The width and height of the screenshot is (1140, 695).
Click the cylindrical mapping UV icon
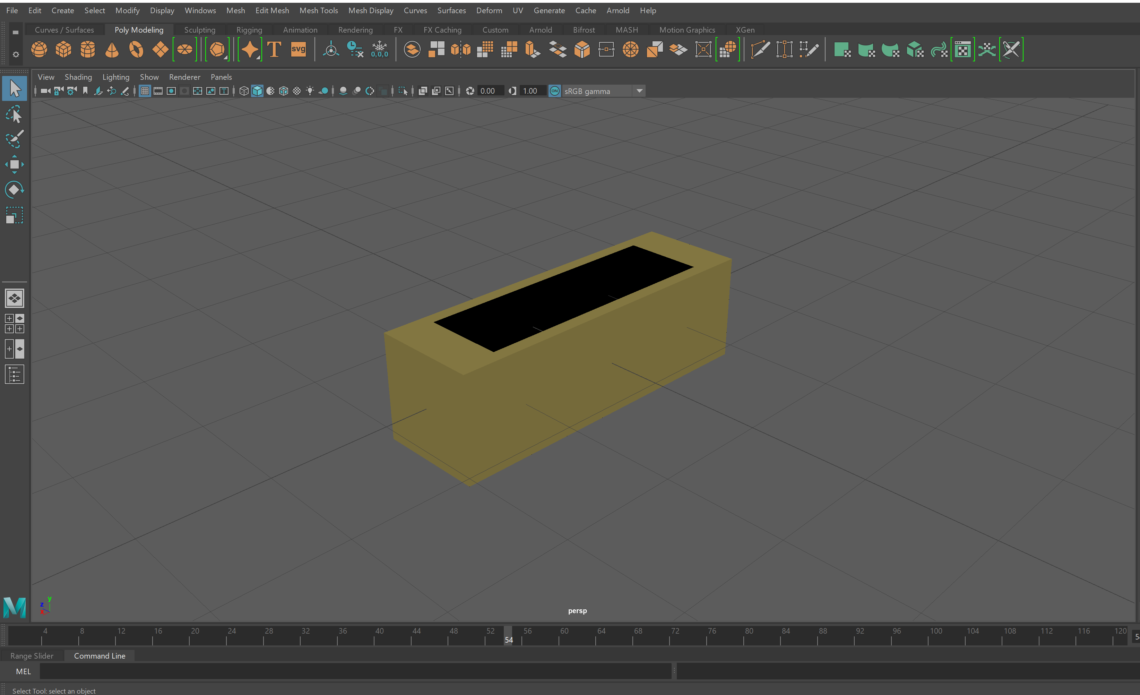(x=866, y=49)
